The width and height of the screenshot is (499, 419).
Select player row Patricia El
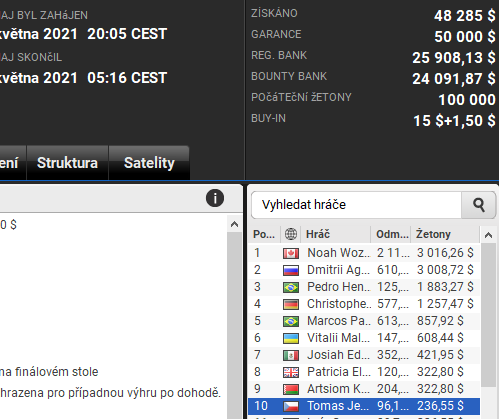click(x=364, y=372)
